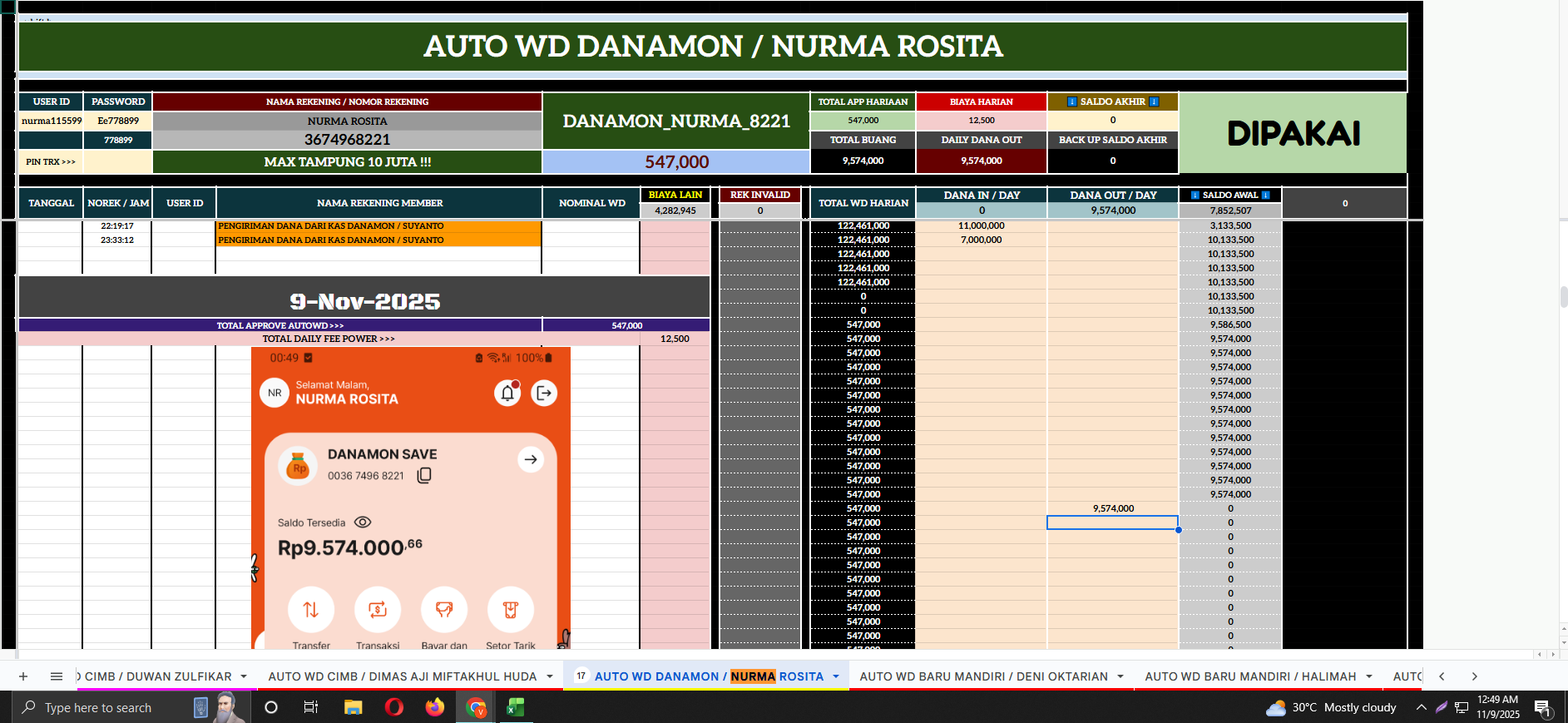Select the 12,500 value under BIAYA HARIAN

tap(982, 121)
